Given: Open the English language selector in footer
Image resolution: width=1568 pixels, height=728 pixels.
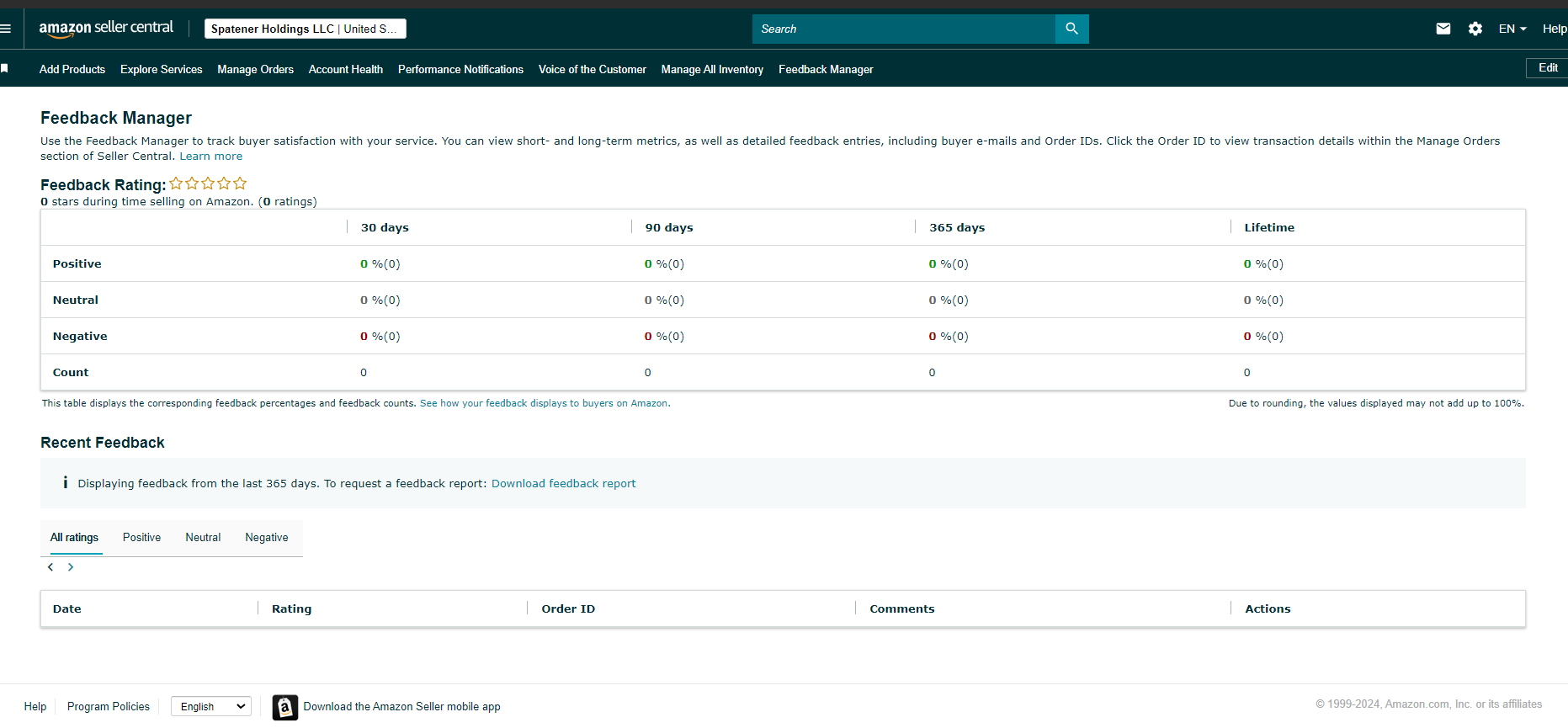Looking at the screenshot, I should [211, 706].
